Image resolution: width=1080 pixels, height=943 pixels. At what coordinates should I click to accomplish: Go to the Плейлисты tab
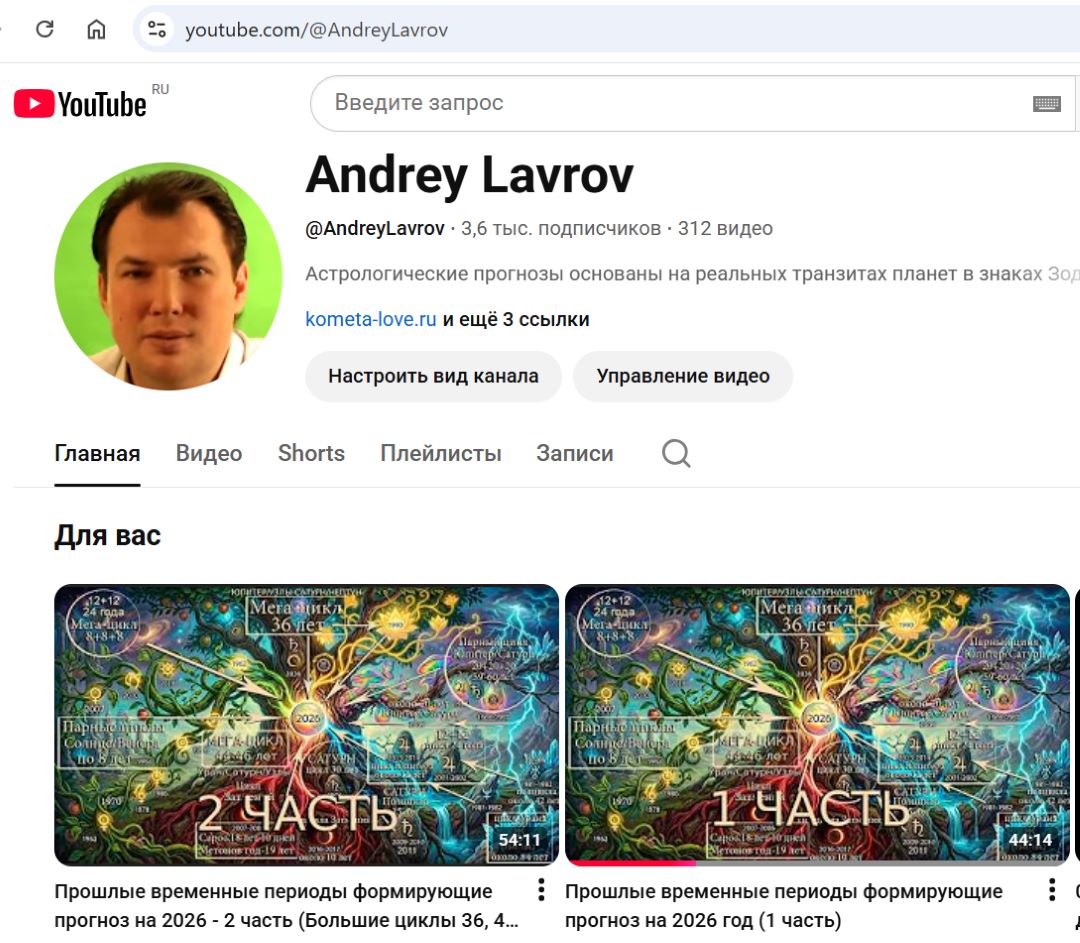pyautogui.click(x=441, y=453)
